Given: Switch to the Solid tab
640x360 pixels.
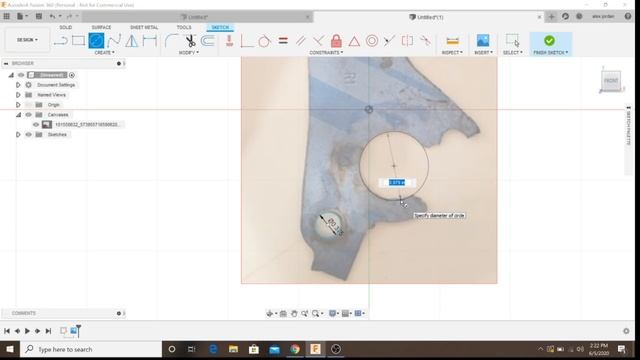Looking at the screenshot, I should 65,27.
